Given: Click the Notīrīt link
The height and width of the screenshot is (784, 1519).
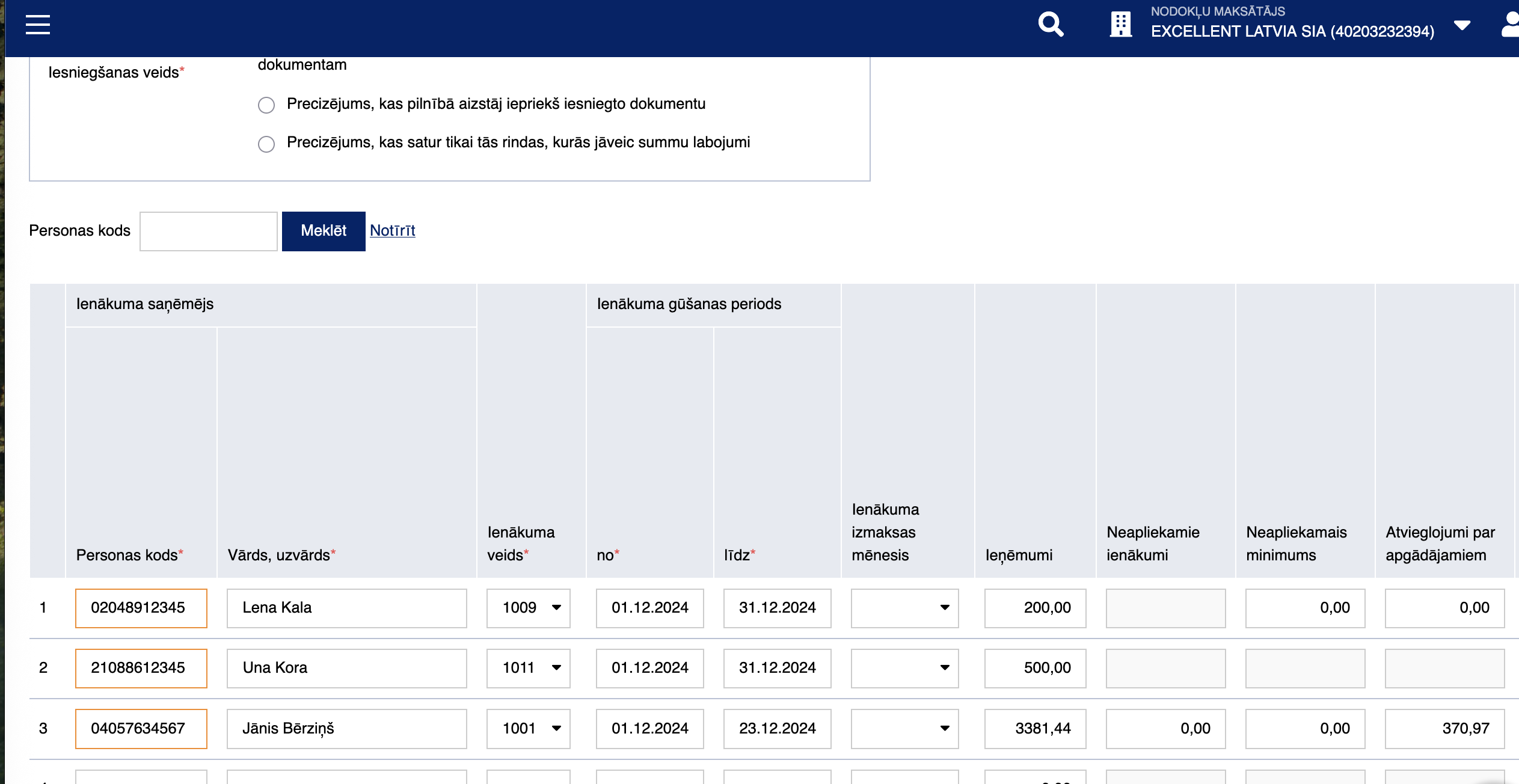Looking at the screenshot, I should [x=392, y=230].
